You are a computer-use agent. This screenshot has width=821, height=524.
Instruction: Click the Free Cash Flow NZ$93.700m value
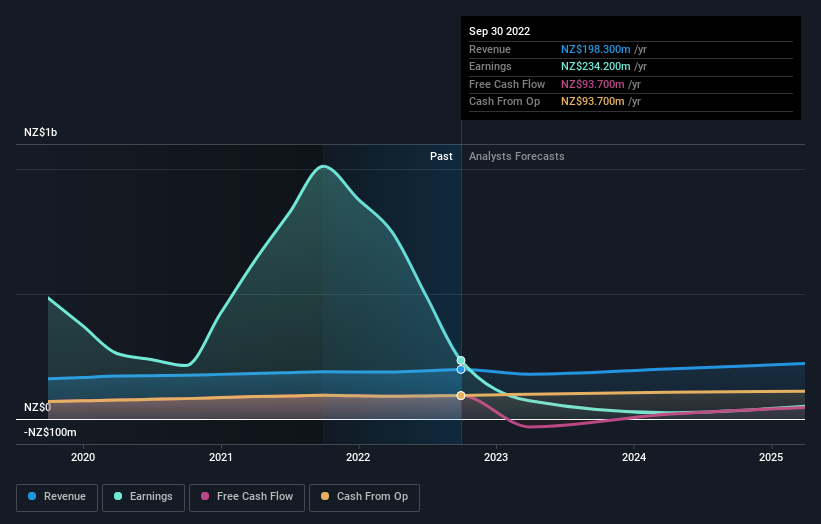(x=593, y=84)
